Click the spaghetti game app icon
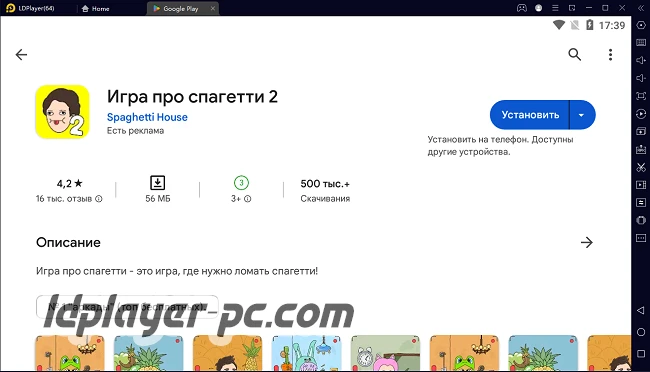This screenshot has height=372, width=650. (63, 112)
